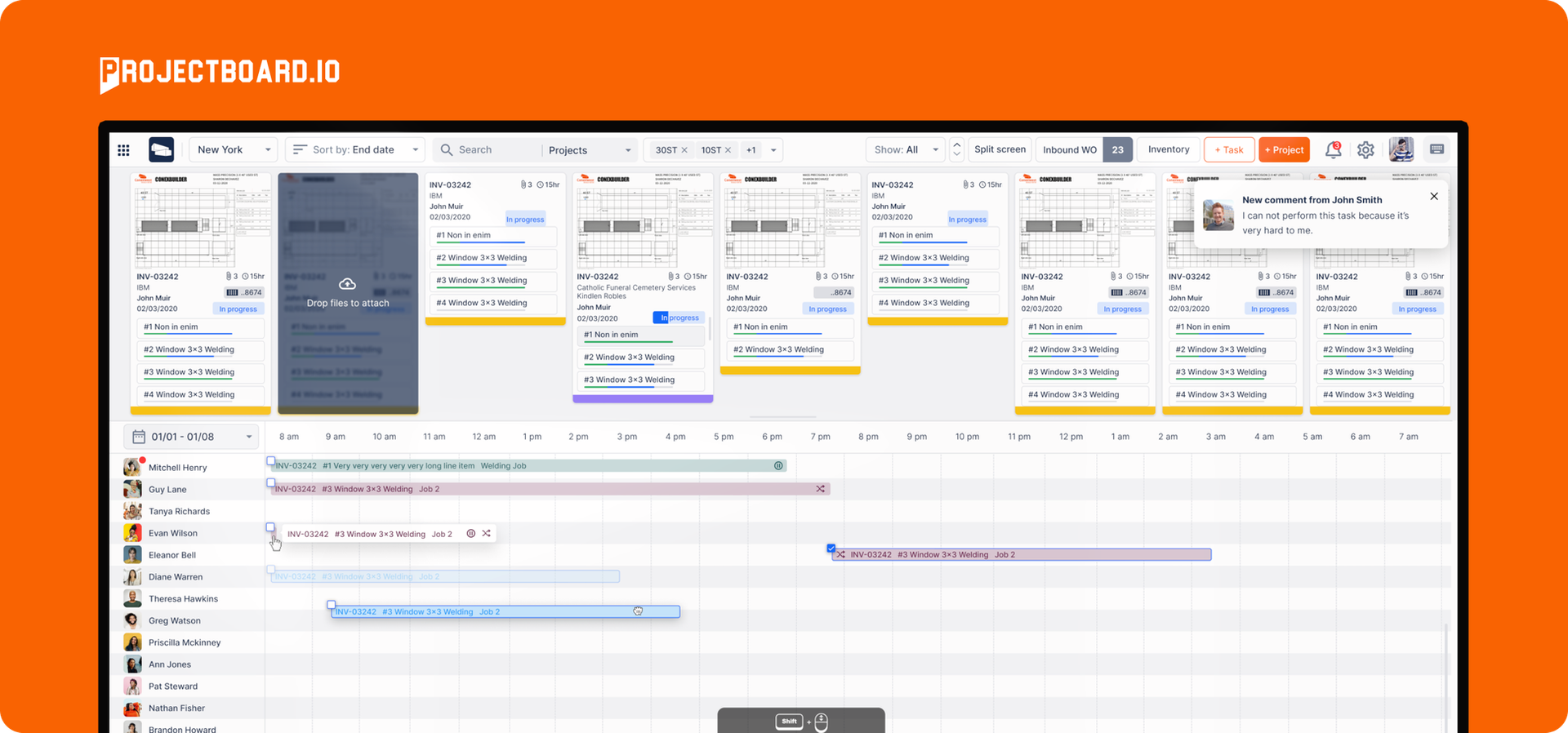Click shuffle icon on Guy Lane's bar
The image size is (1568, 733).
820,489
